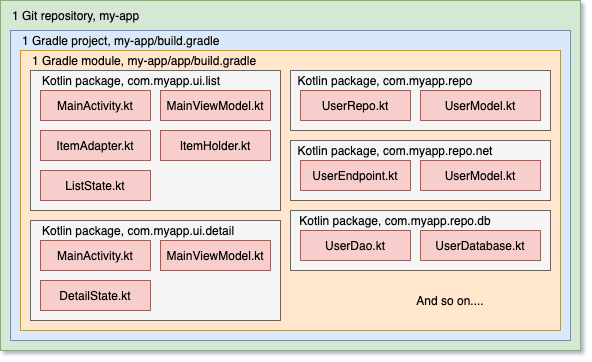Click the MainViewModel.kt box in com.myapp.ui.detail
The image size is (592, 362).
click(215, 256)
